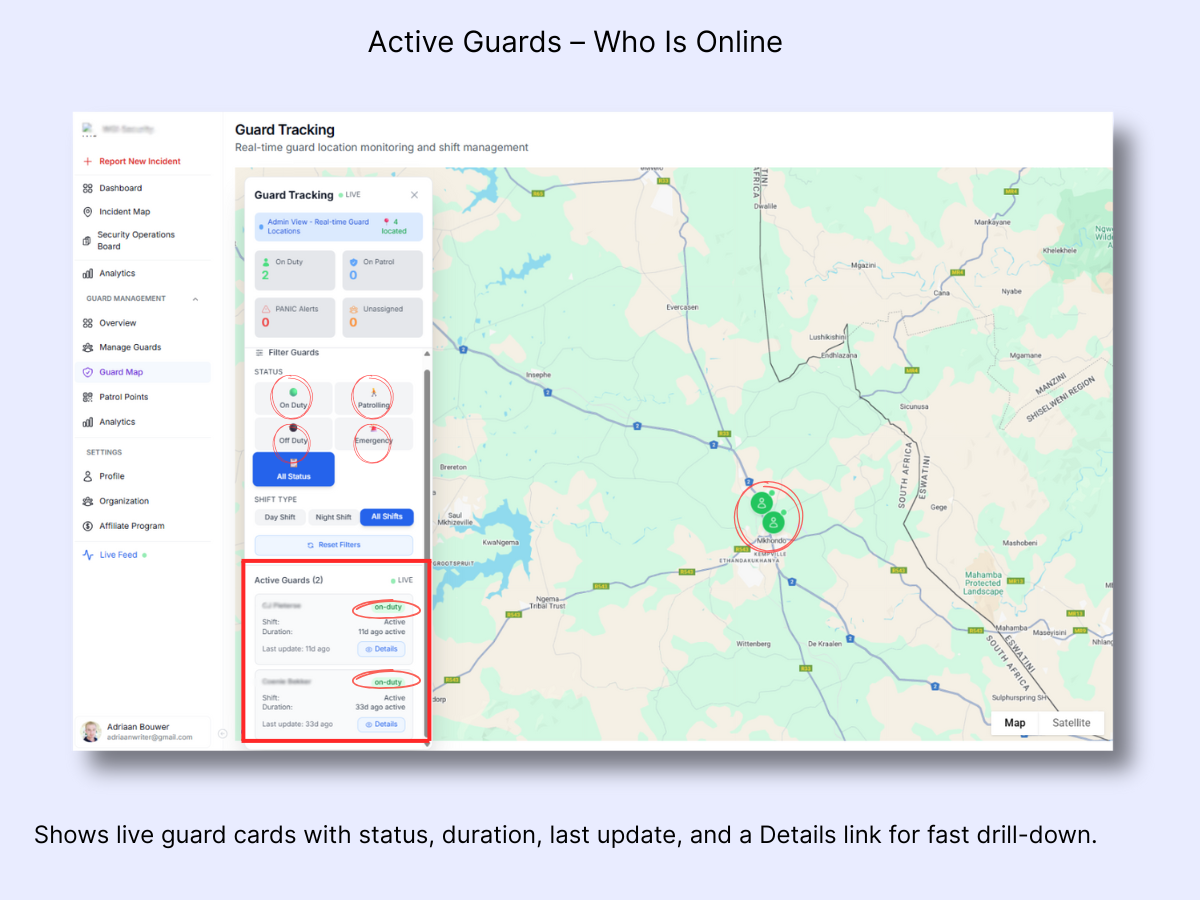Collapse the Guard Management section
This screenshot has height=900, width=1200.
point(195,298)
